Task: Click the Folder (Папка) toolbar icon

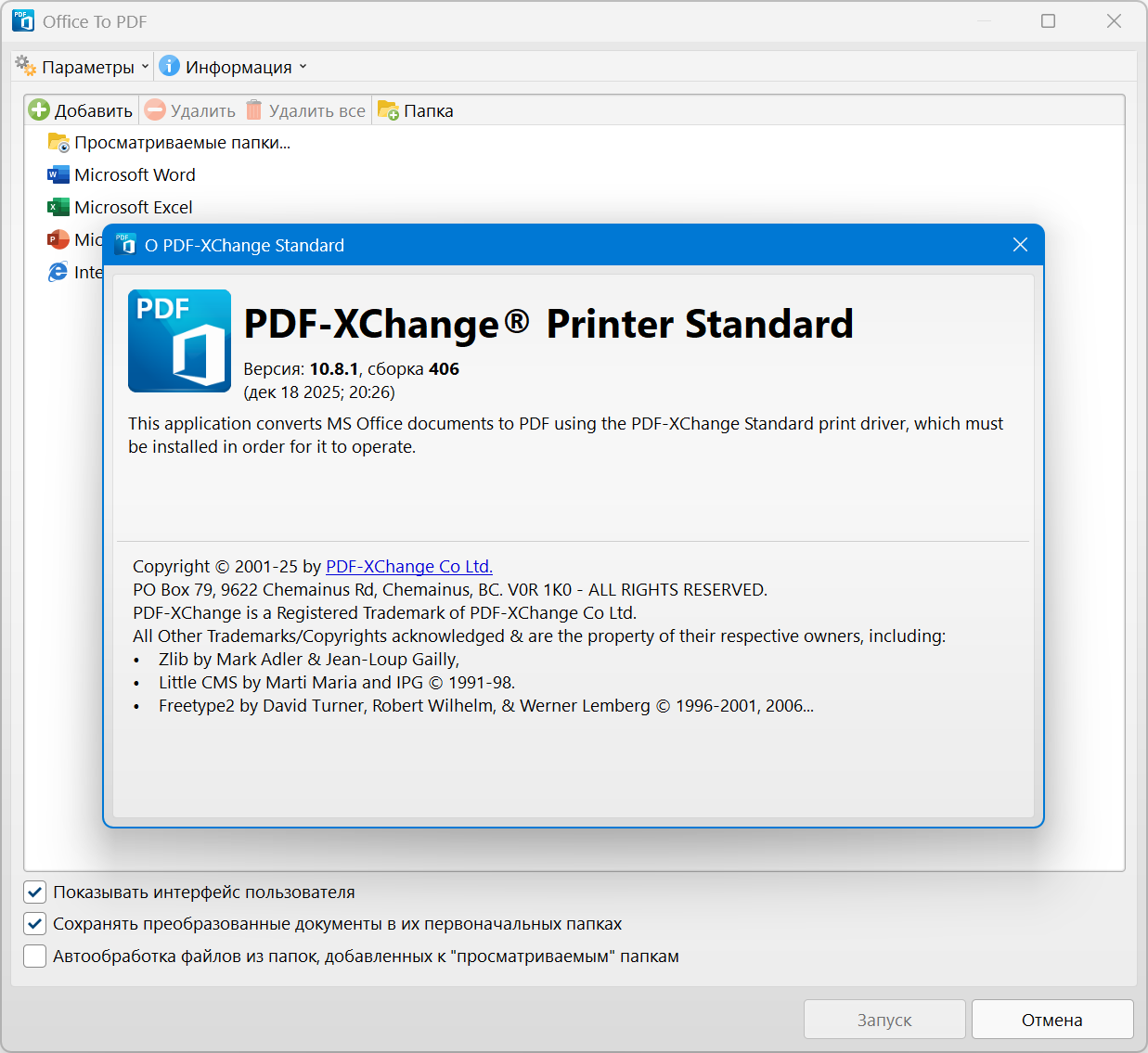Action: pyautogui.click(x=388, y=110)
